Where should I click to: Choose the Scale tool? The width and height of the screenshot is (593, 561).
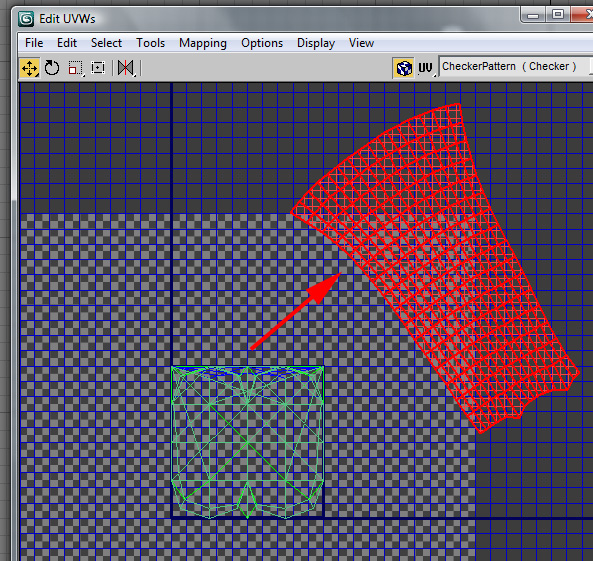tap(75, 68)
